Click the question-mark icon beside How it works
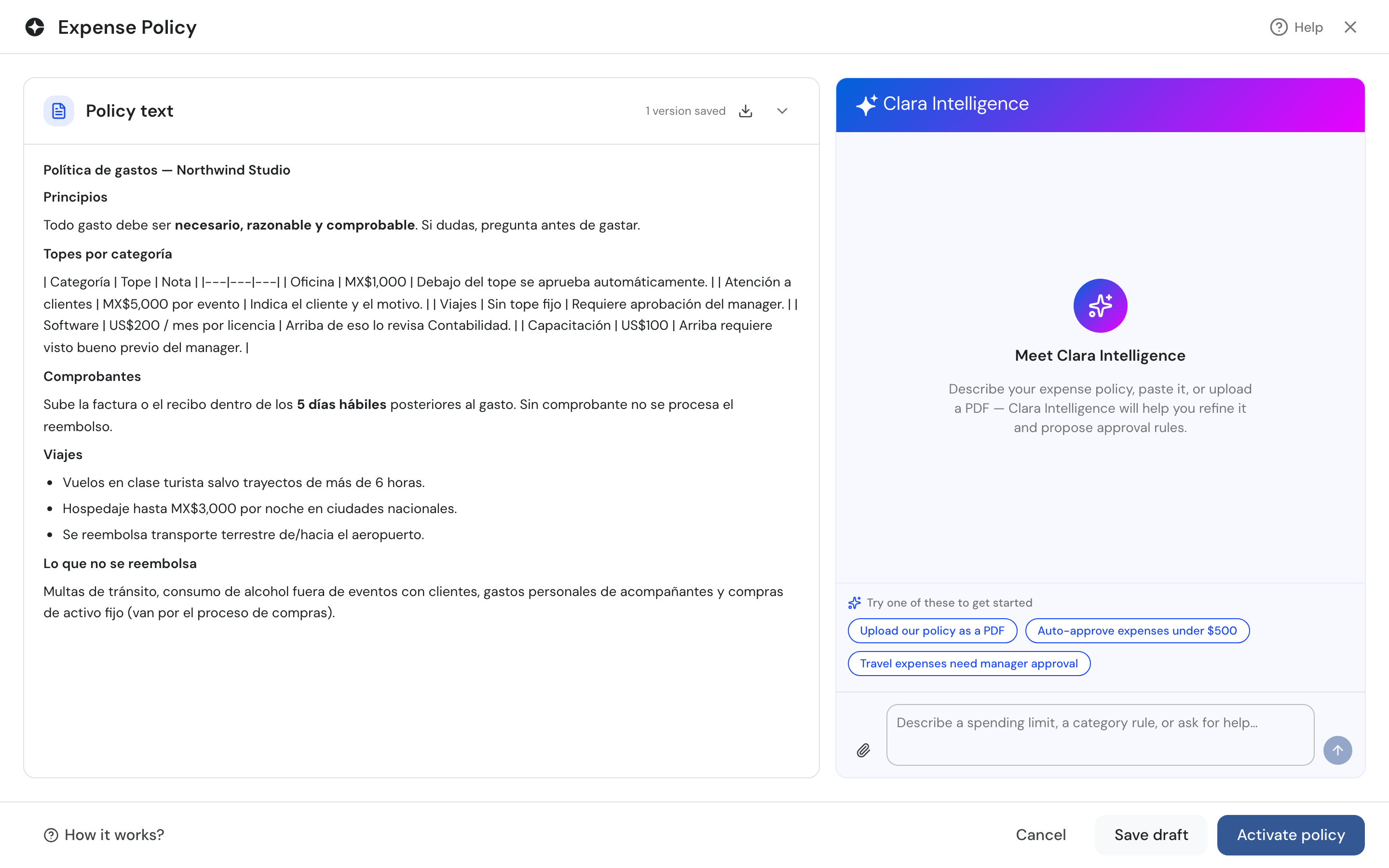1389x868 pixels. pos(51,835)
